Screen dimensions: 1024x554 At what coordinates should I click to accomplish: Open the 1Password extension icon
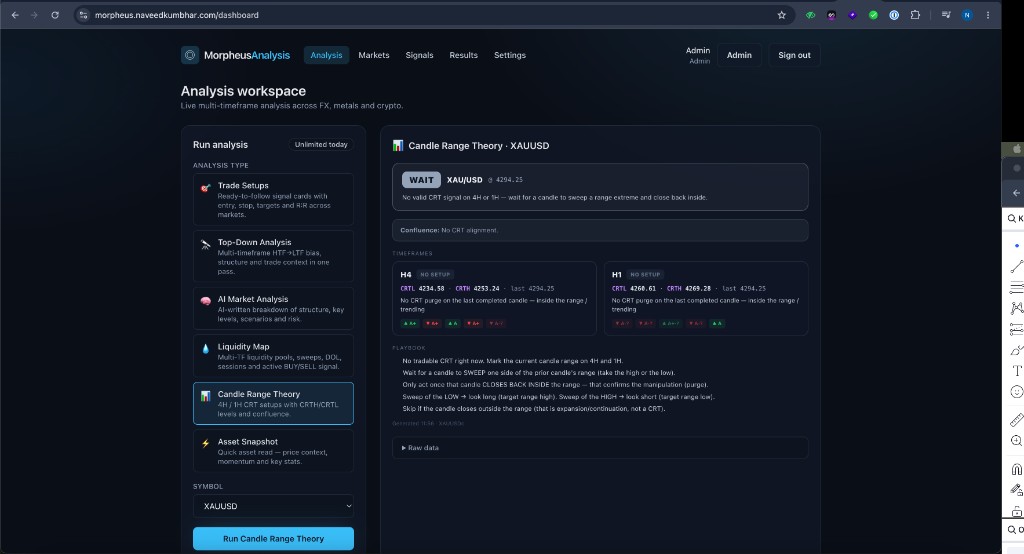[894, 15]
